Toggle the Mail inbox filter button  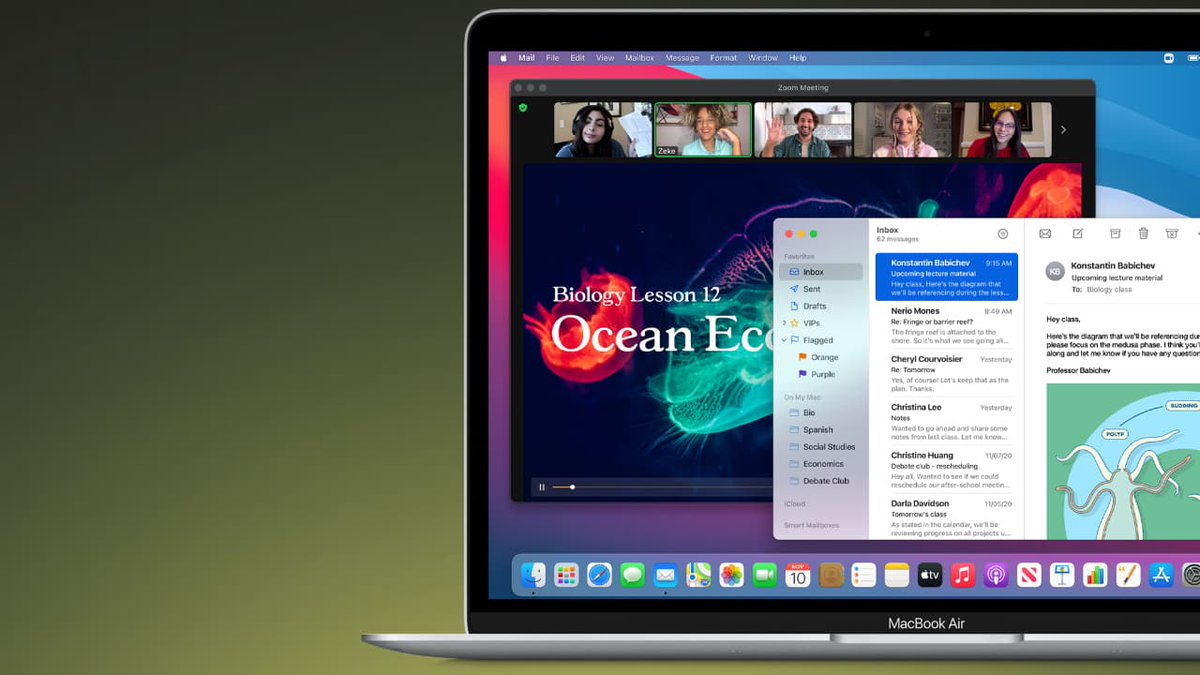(x=1003, y=234)
